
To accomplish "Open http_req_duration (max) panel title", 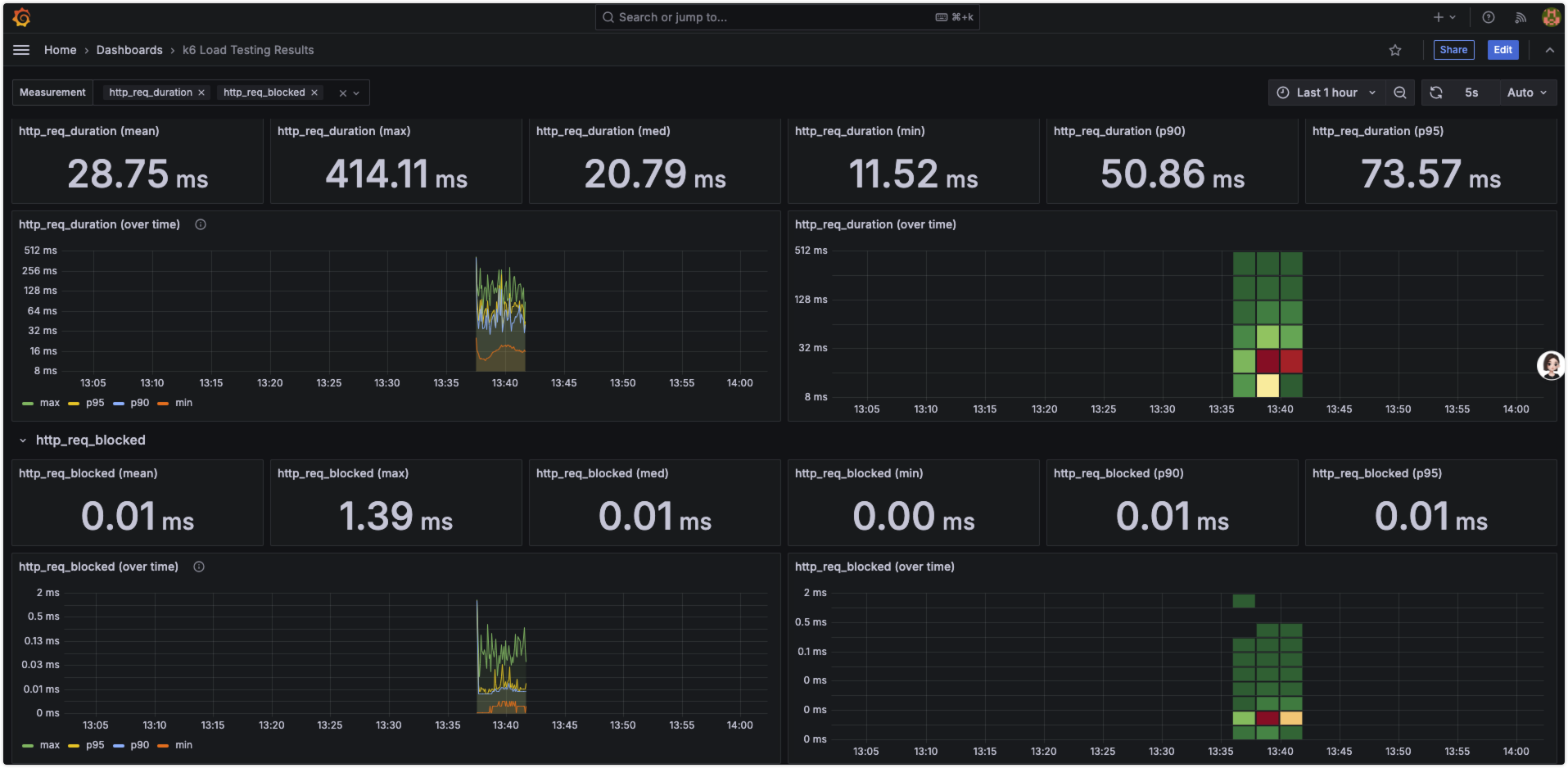I will (344, 131).
